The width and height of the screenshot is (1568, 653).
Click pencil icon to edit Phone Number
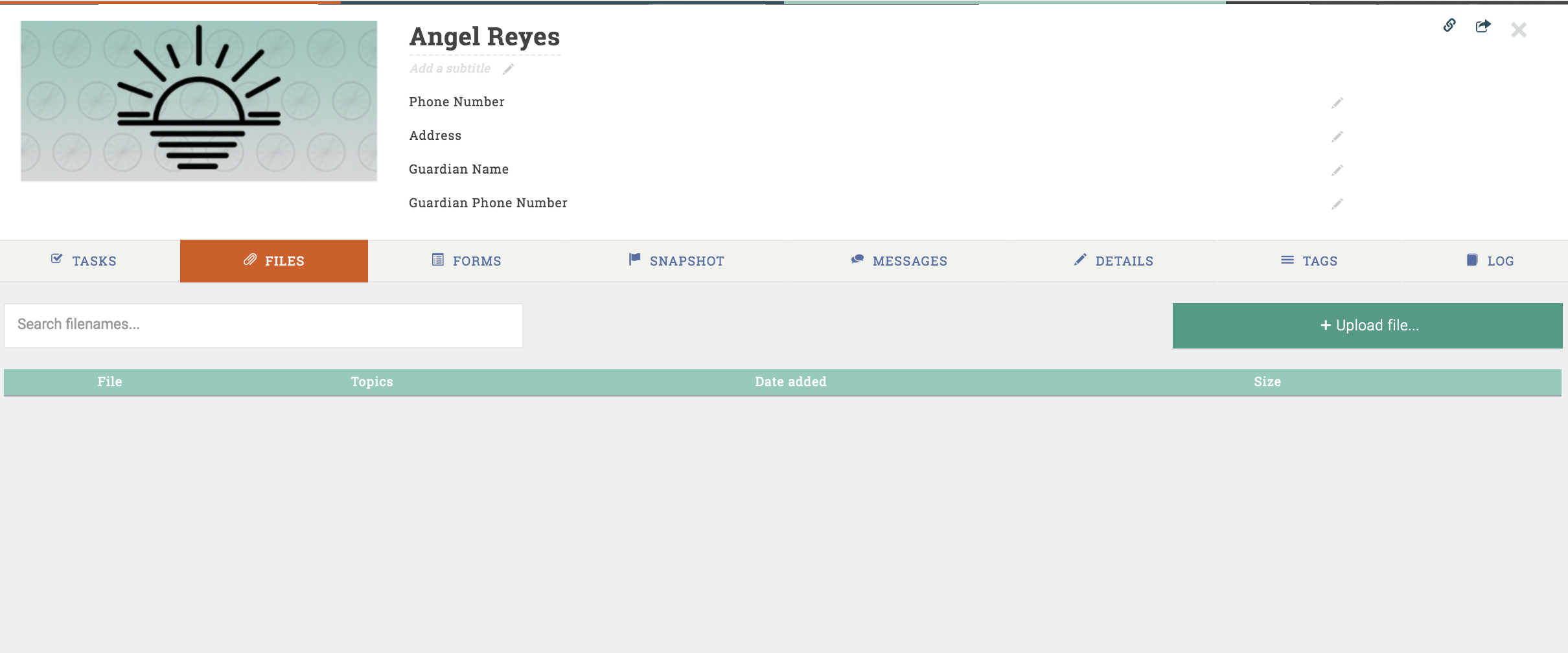click(x=1337, y=103)
